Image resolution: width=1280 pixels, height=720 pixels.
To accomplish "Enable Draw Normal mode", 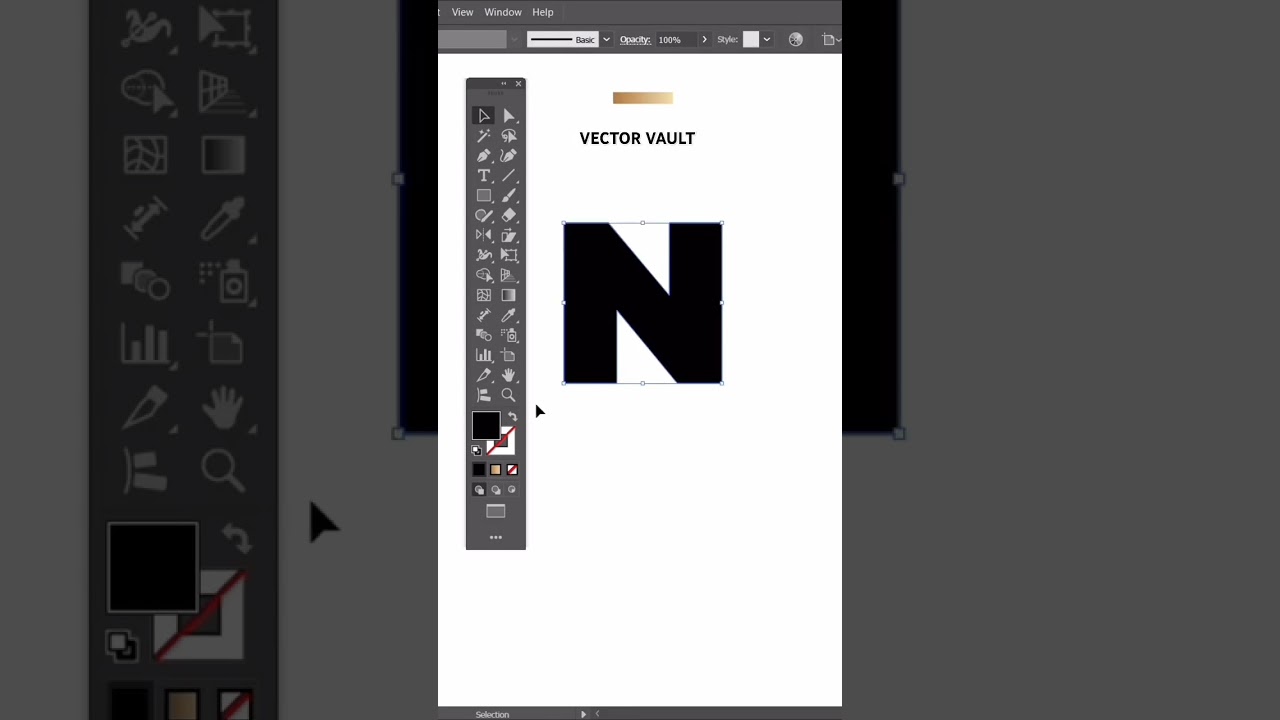I will click(x=479, y=490).
